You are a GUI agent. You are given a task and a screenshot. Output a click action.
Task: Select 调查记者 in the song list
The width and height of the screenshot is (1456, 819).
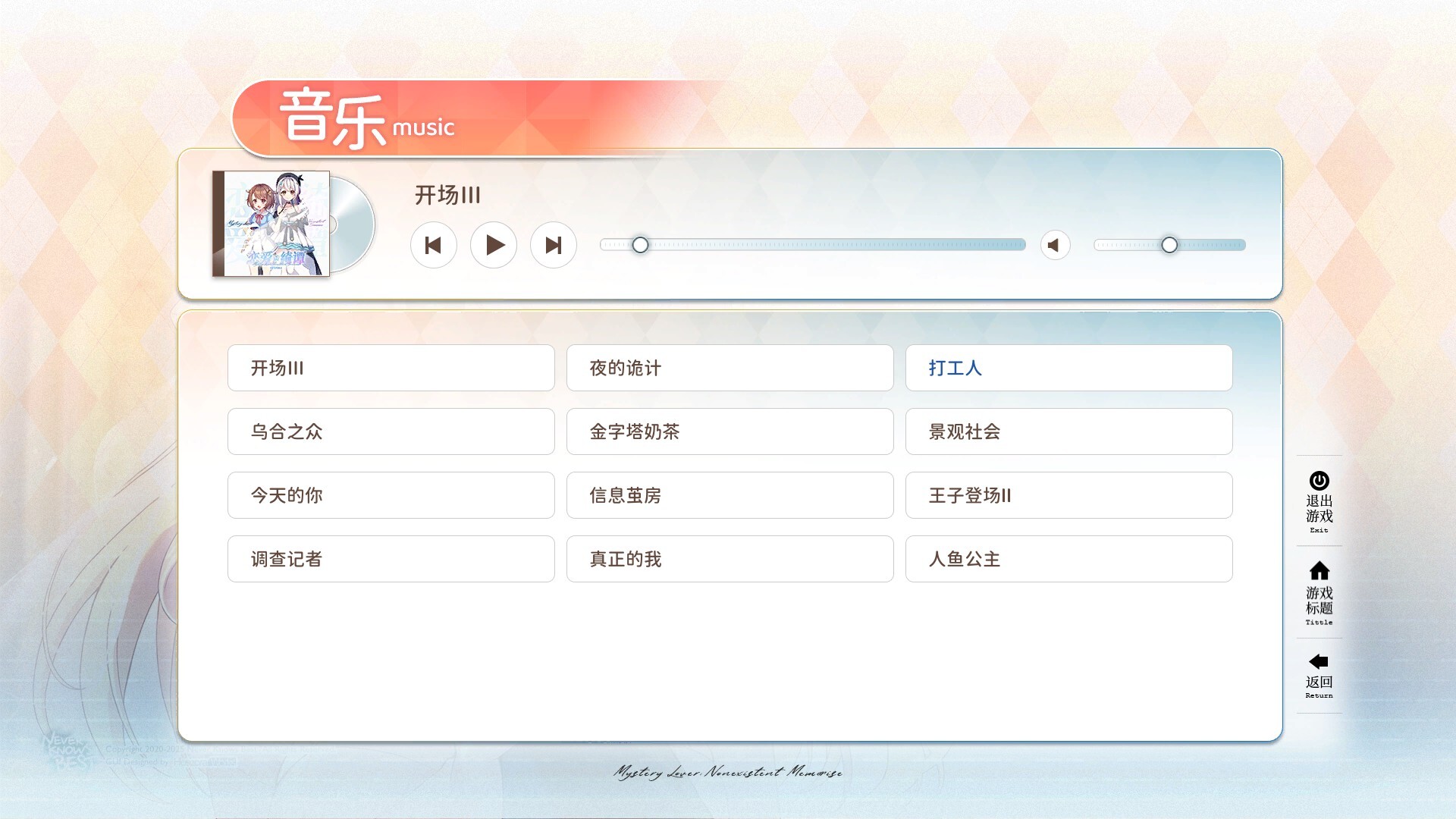coord(390,559)
